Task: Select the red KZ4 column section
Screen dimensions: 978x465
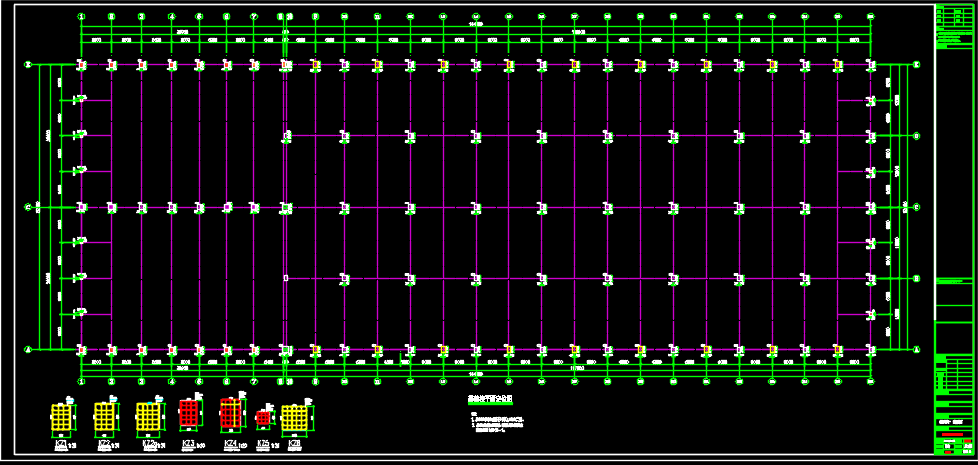Action: [x=231, y=414]
